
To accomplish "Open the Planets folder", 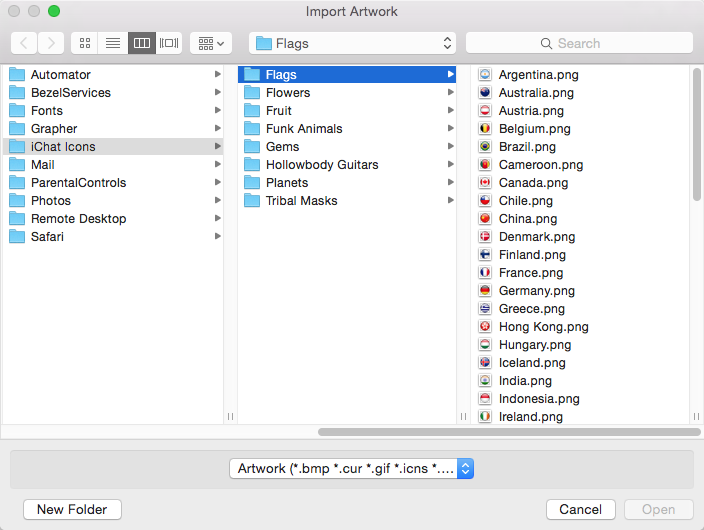I will click(347, 182).
